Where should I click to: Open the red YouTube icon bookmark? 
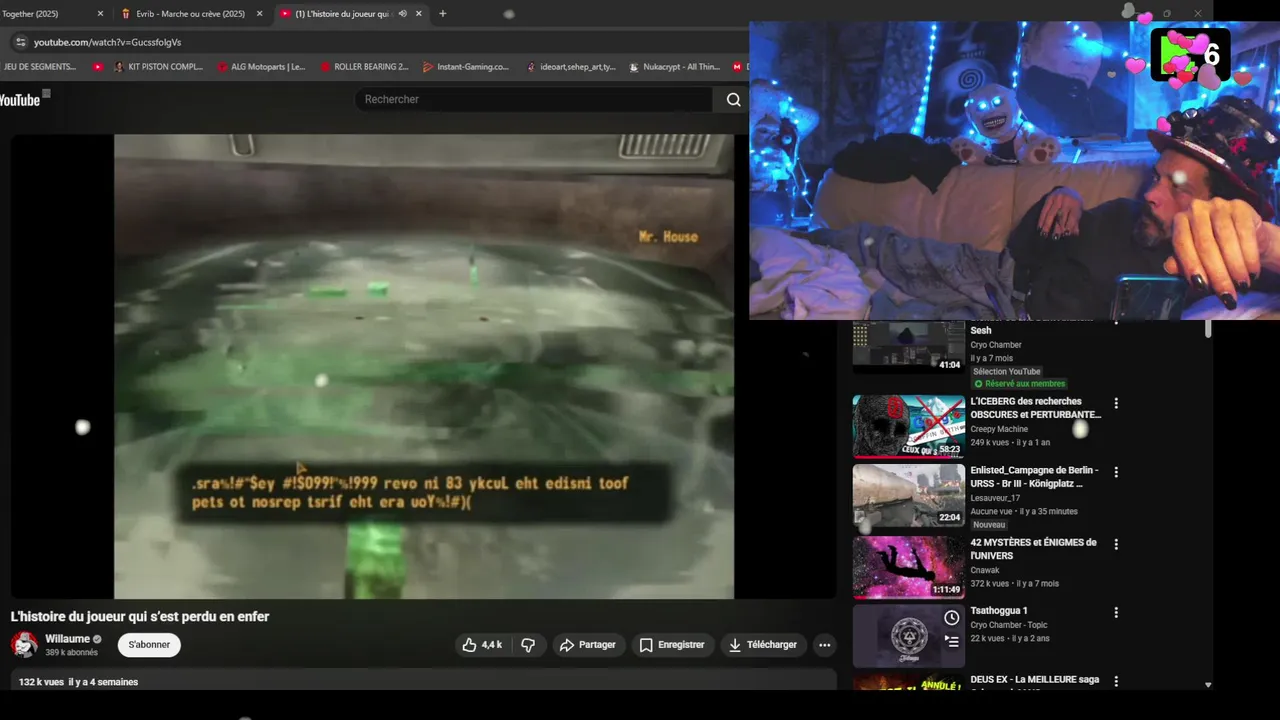click(97, 67)
